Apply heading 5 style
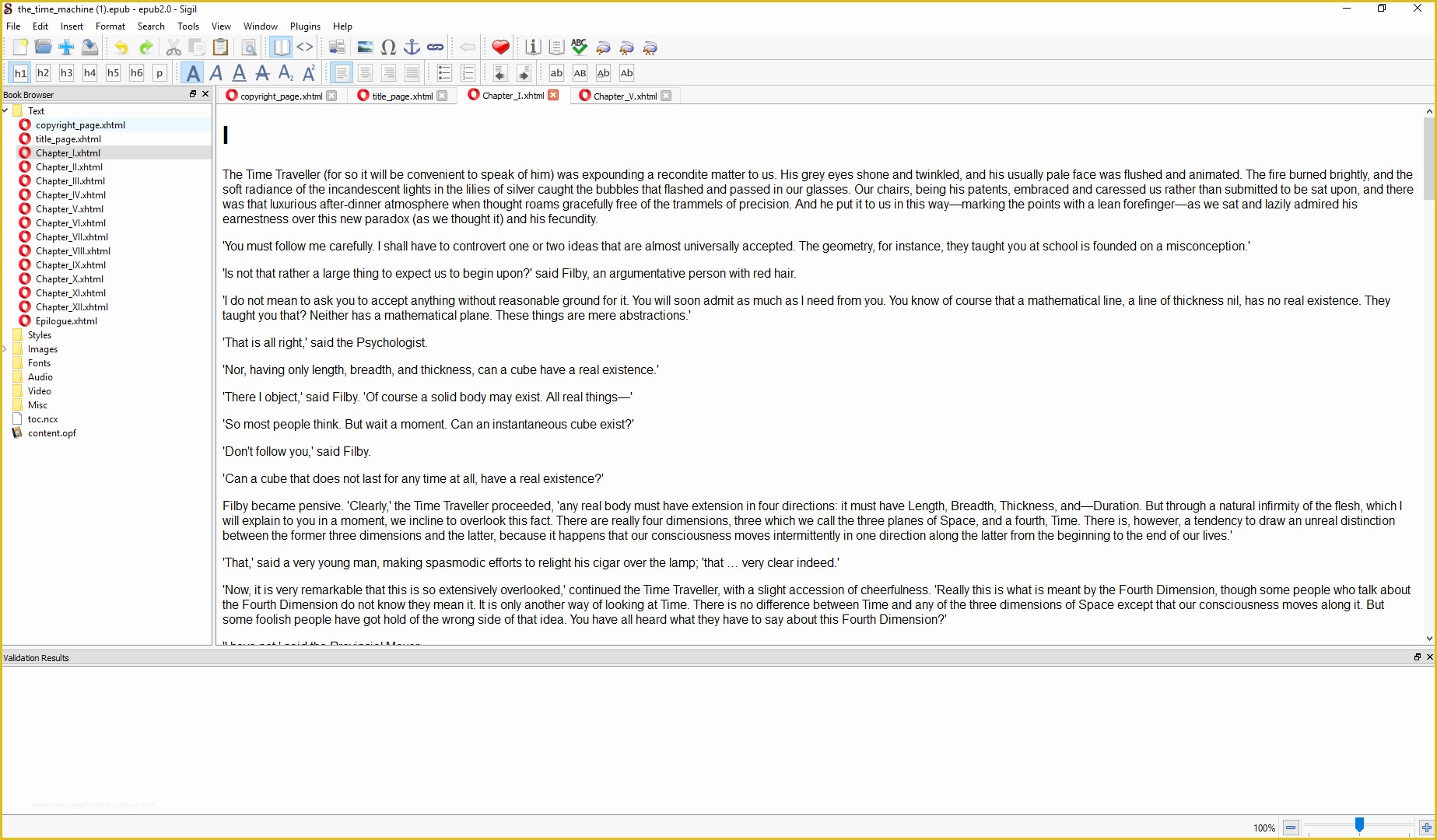 [x=114, y=73]
